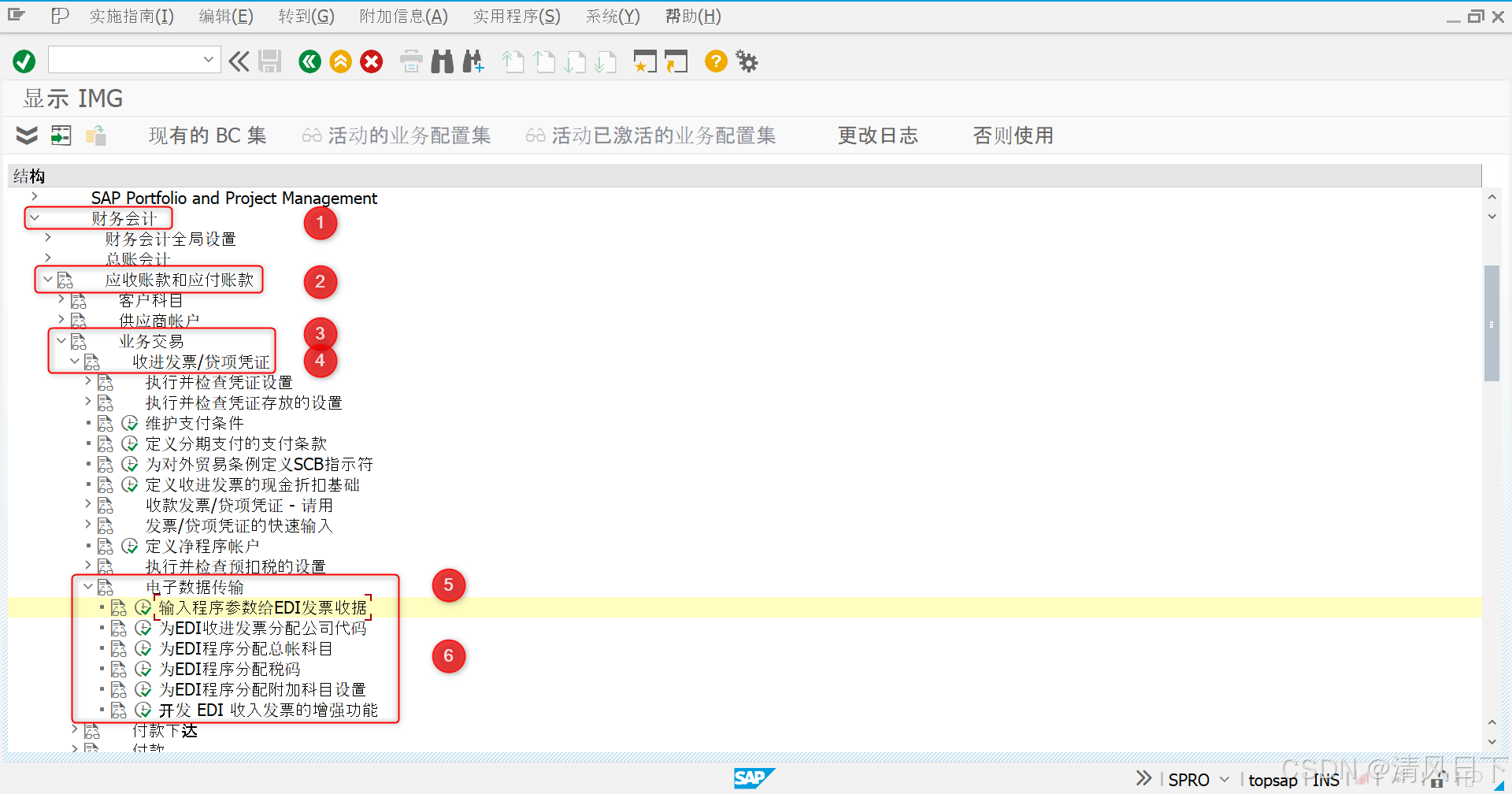1512x794 pixels.
Task: Expand the 财务会计全局设置 node
Action: click(48, 238)
